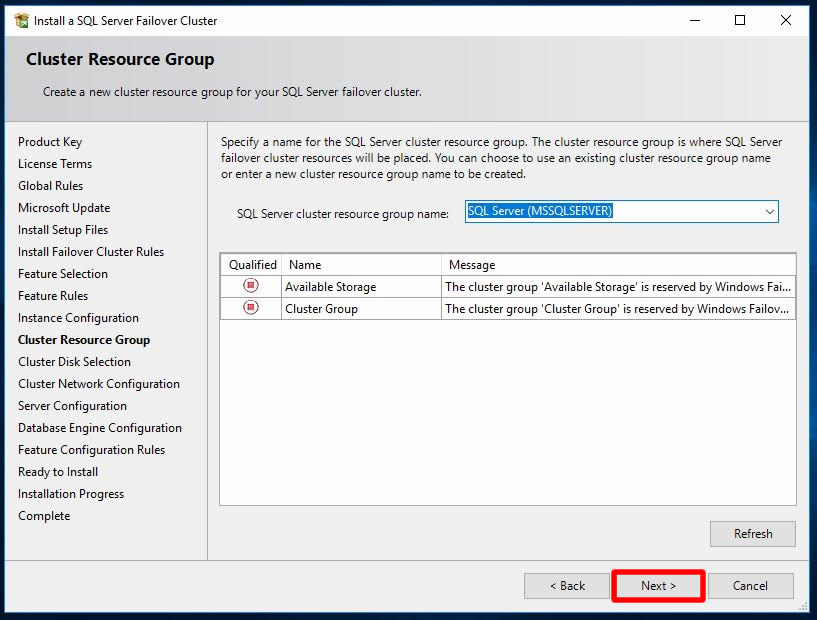Click the SQL Server setup title bar icon
The height and width of the screenshot is (620, 817).
pyautogui.click(x=21, y=20)
